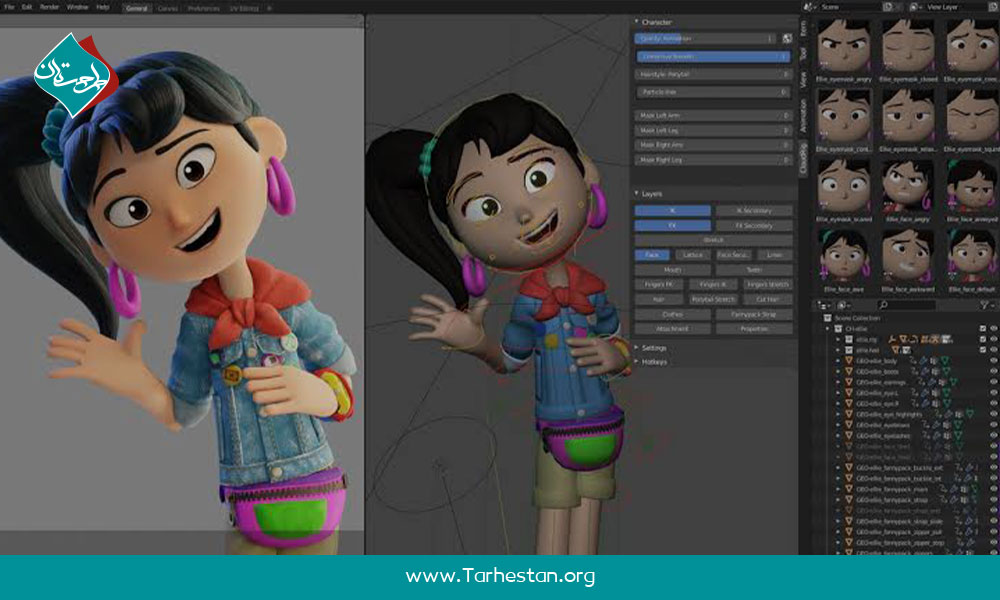Expand the Hotkeys panel

tap(636, 362)
